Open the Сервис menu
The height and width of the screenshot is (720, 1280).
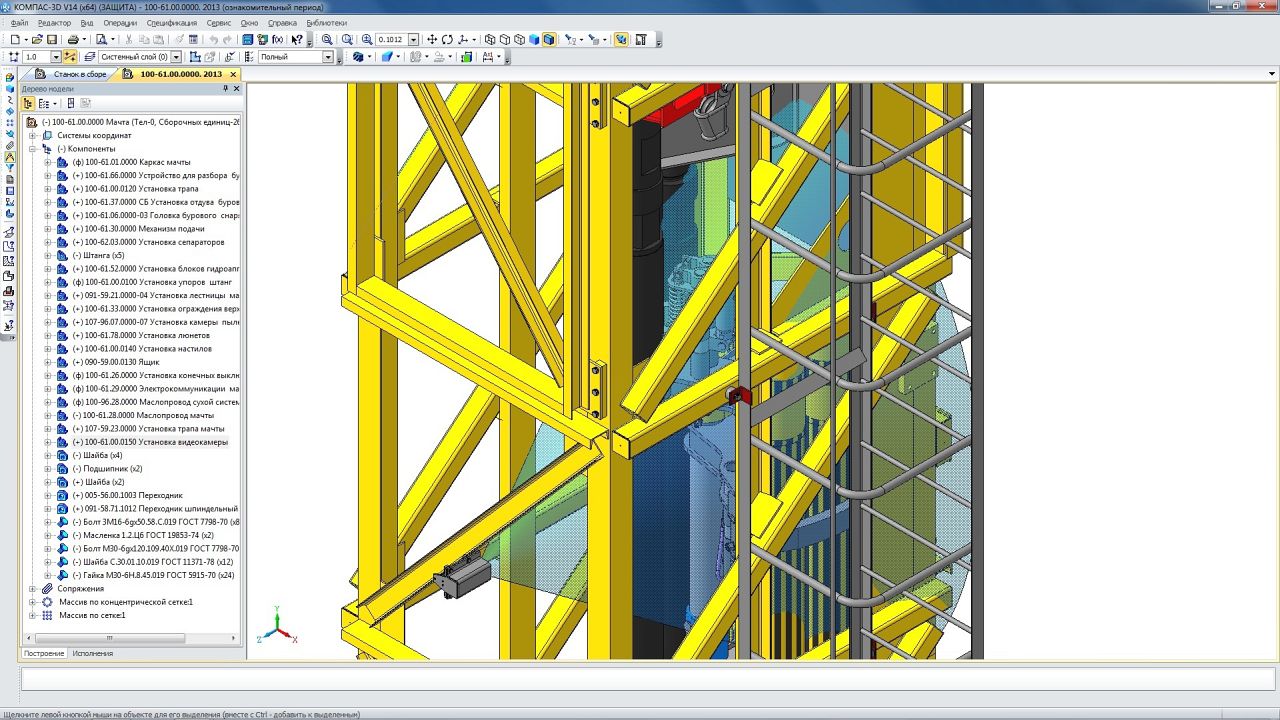coord(219,22)
